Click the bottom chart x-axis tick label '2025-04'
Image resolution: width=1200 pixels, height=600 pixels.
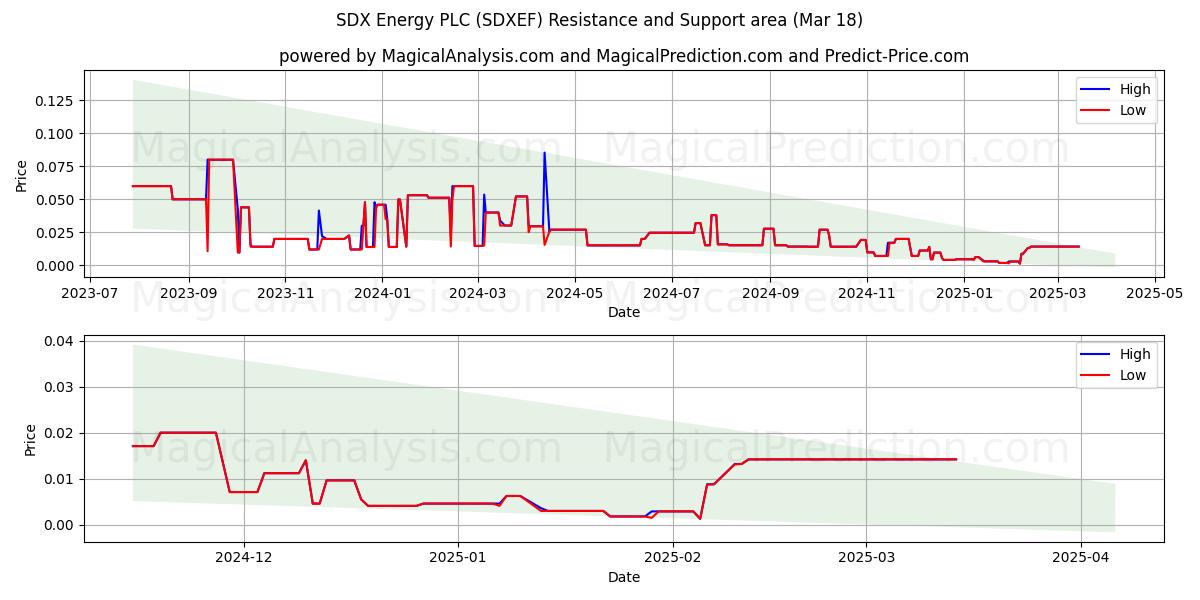(1081, 559)
